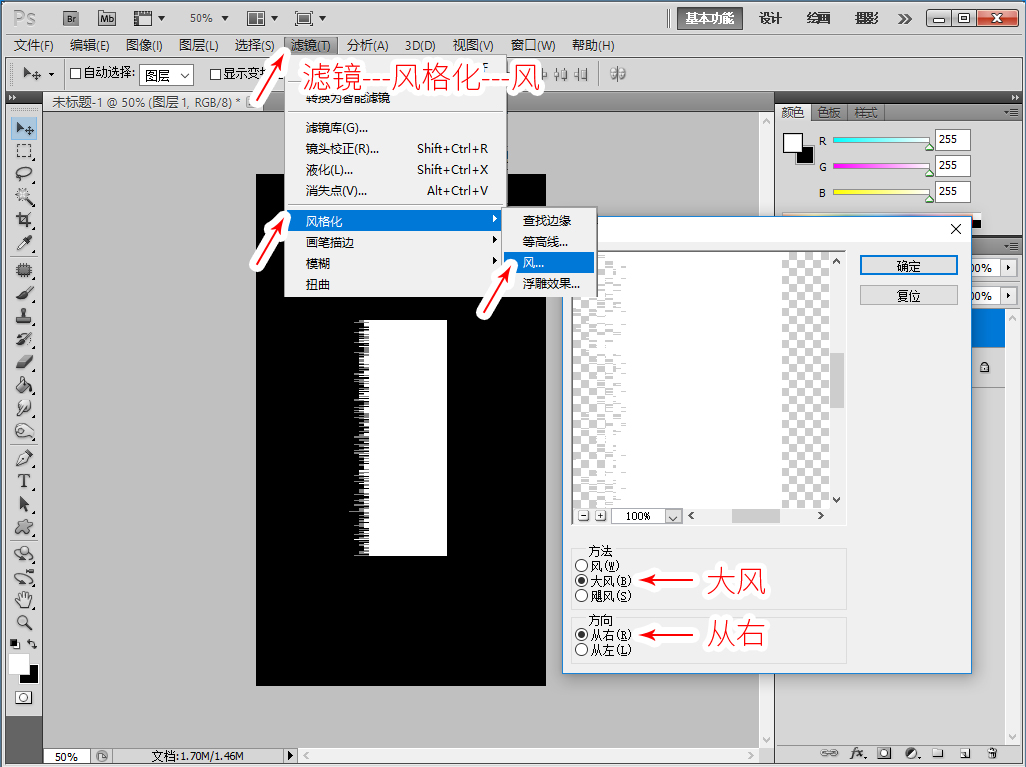Swap foreground and background colors
Viewport: 1026px width, 767px height.
[32, 644]
